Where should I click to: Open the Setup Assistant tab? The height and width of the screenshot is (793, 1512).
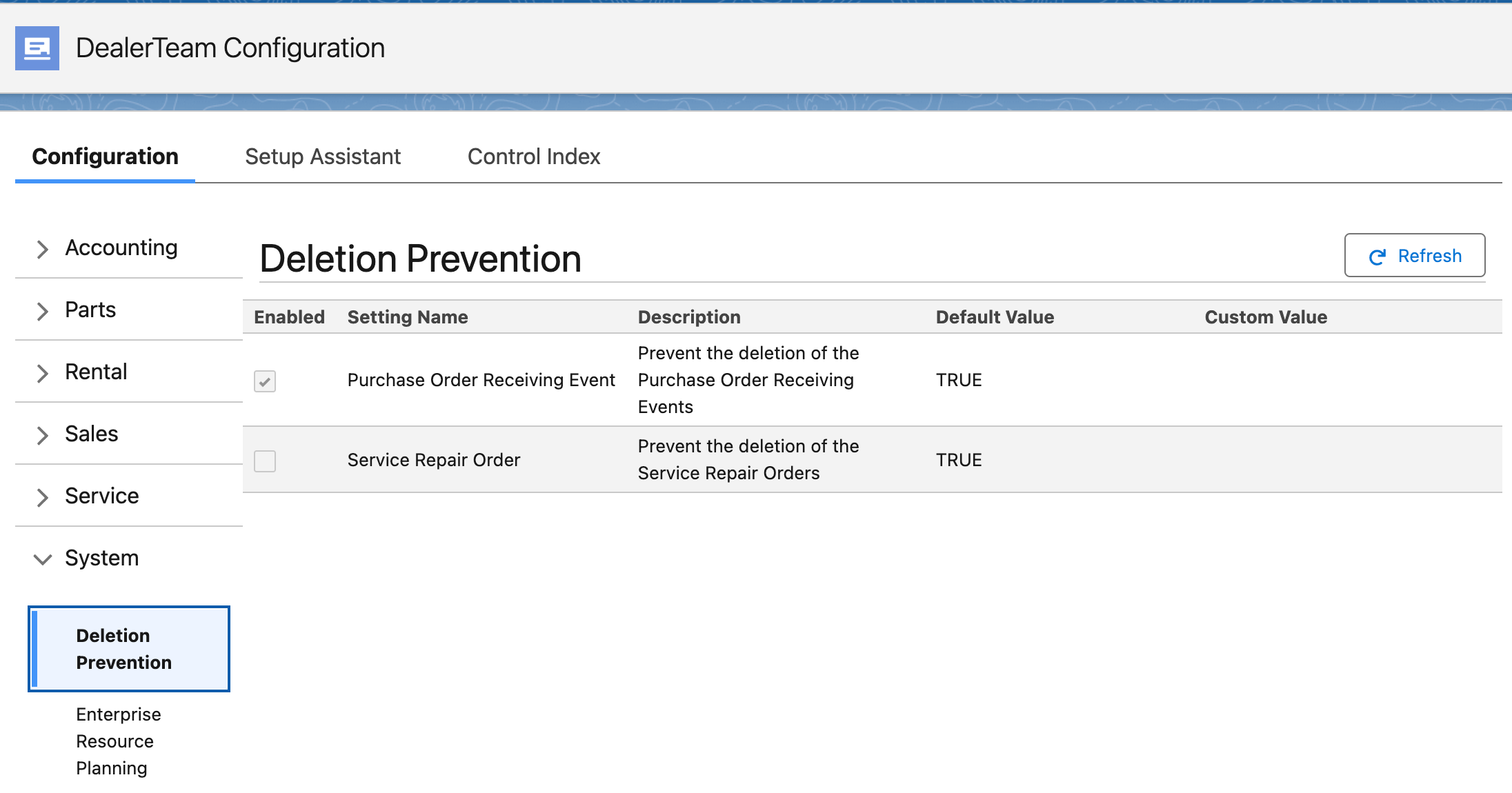(x=323, y=157)
